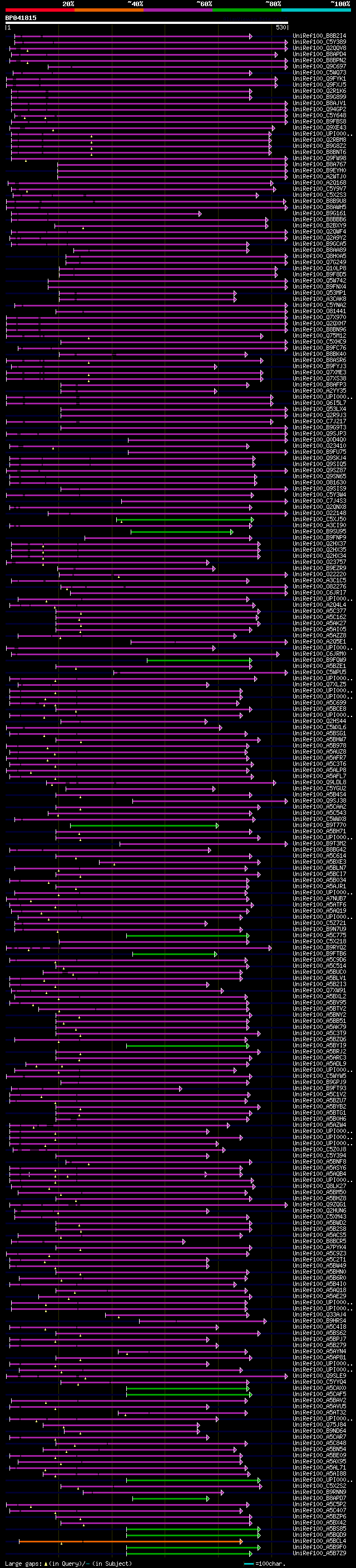Select hit label UniRef100_Q6I5L7
The width and height of the screenshot is (356, 1568).
tap(319, 403)
